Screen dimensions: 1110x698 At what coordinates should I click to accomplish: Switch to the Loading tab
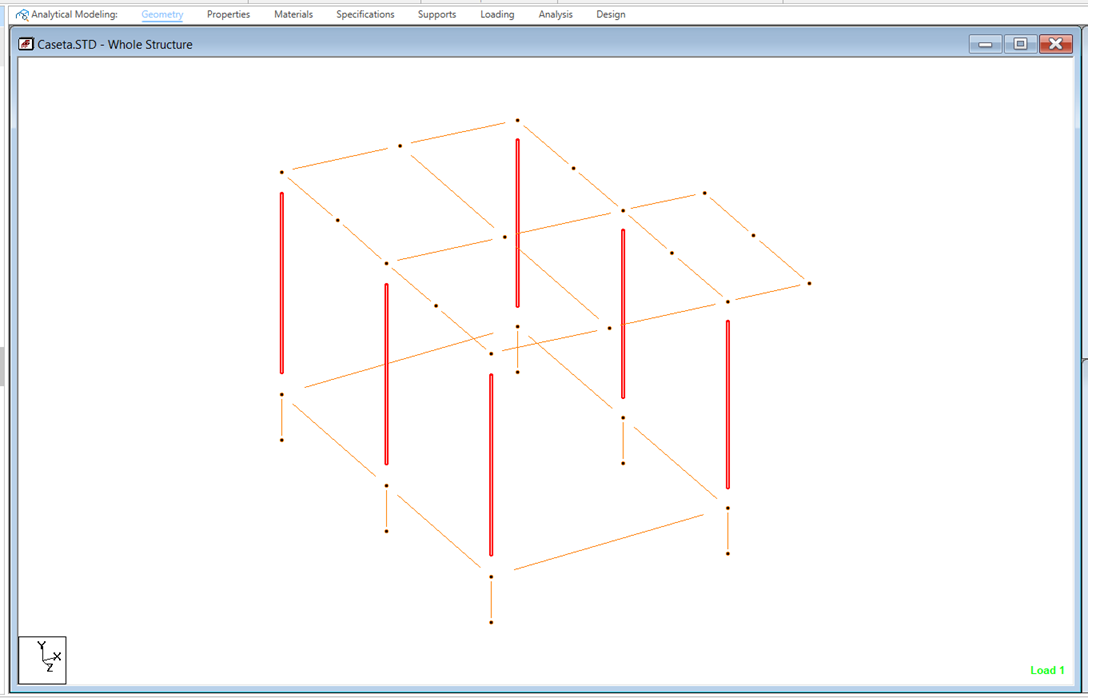click(x=497, y=14)
